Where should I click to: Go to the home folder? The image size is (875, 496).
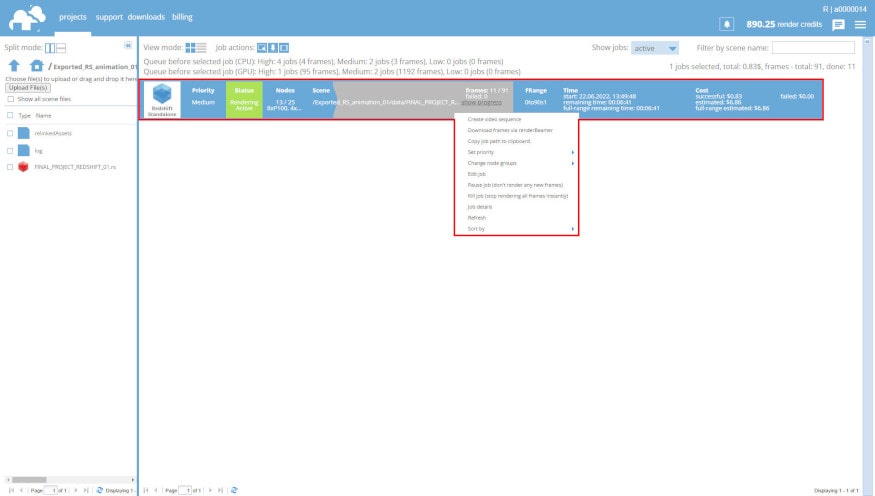(37, 66)
